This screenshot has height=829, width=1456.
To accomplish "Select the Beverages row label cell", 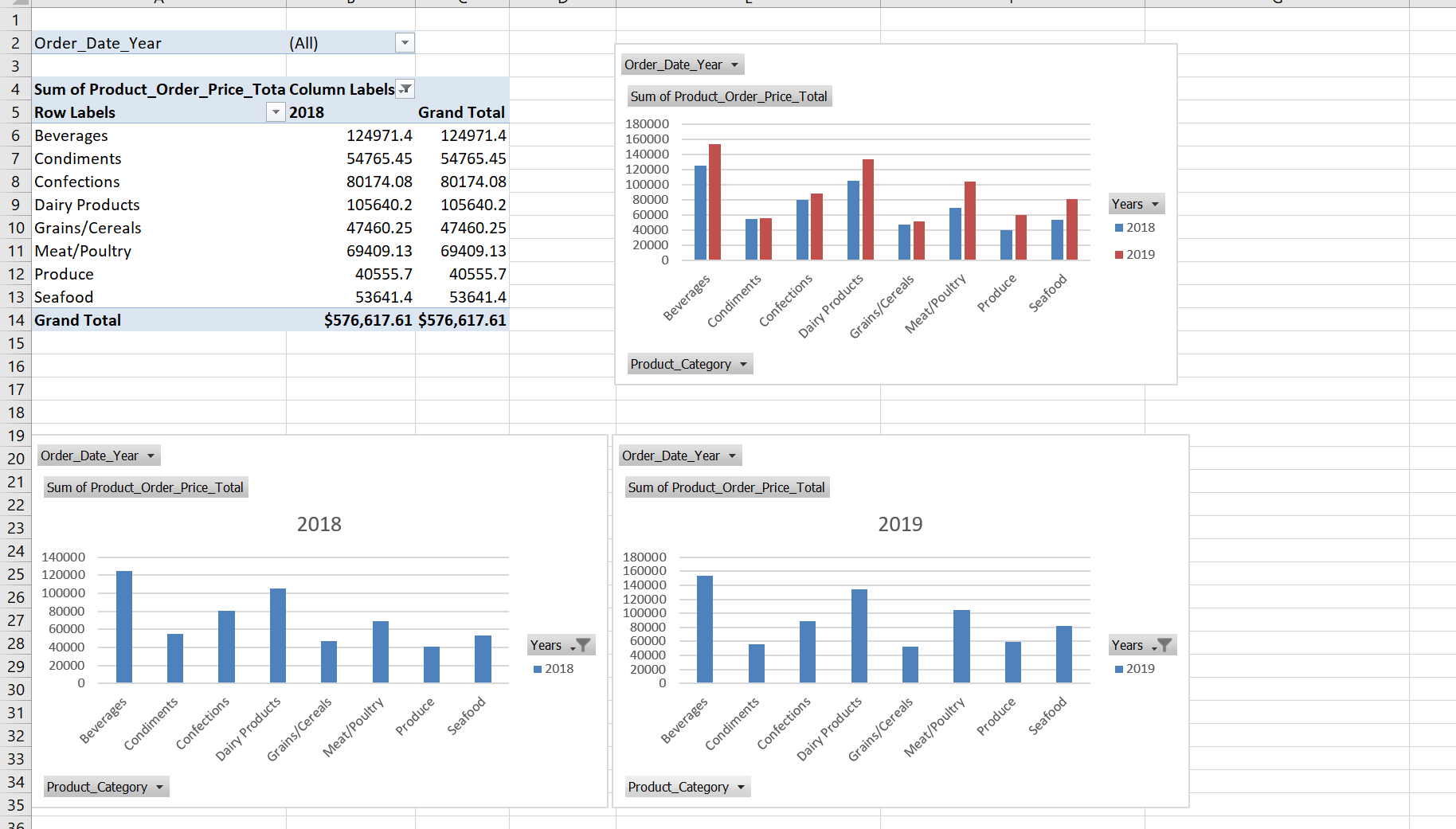I will [x=159, y=135].
